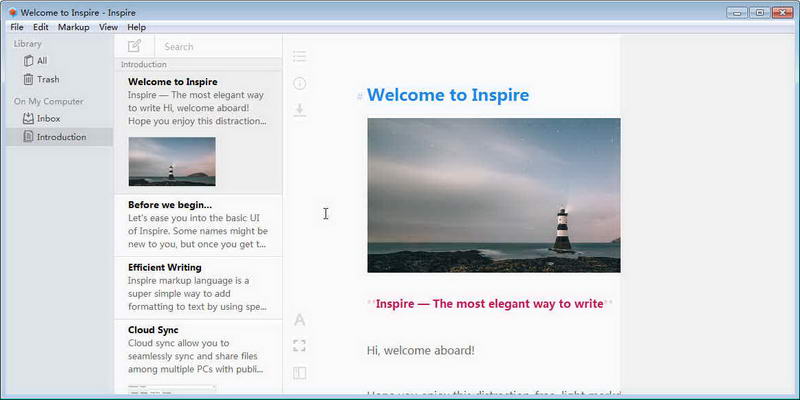Open the Efficient Writing sheet

tap(198, 288)
